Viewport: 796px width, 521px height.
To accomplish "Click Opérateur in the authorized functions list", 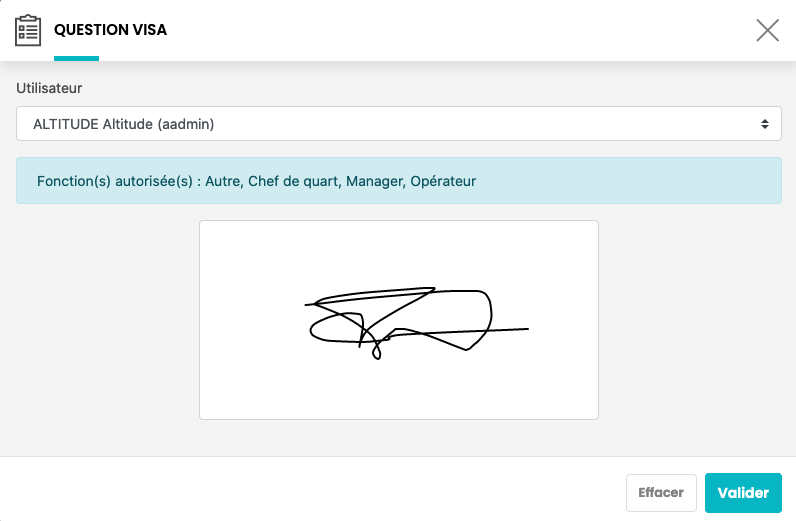I will 441,182.
